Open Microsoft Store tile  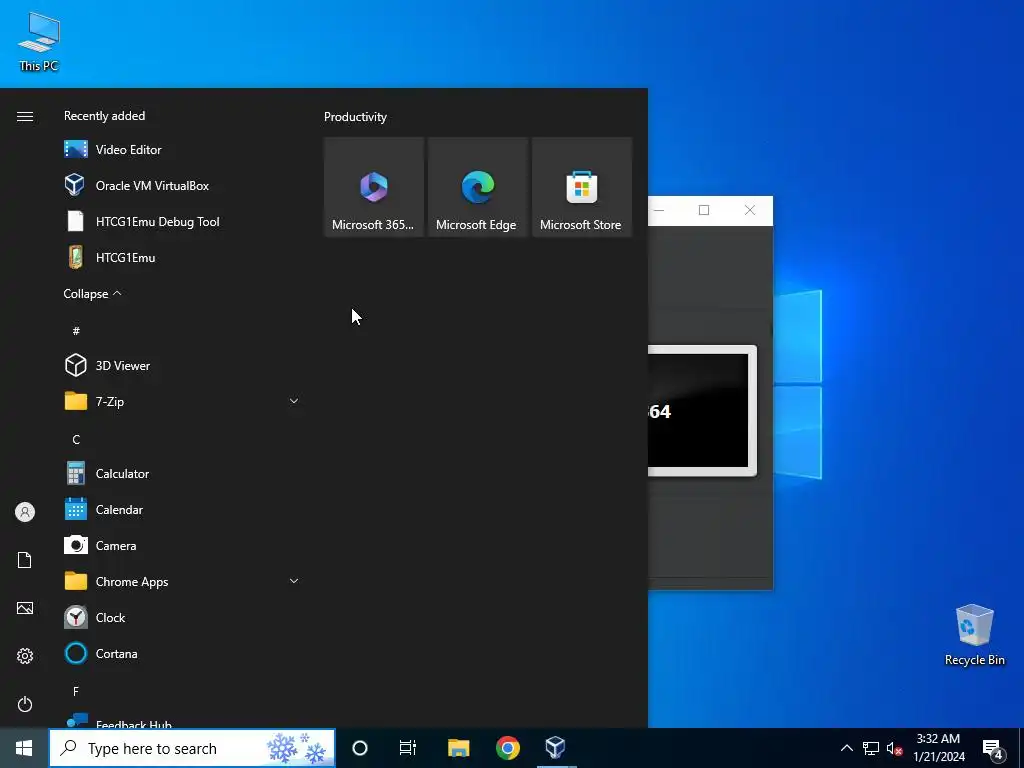pyautogui.click(x=582, y=187)
